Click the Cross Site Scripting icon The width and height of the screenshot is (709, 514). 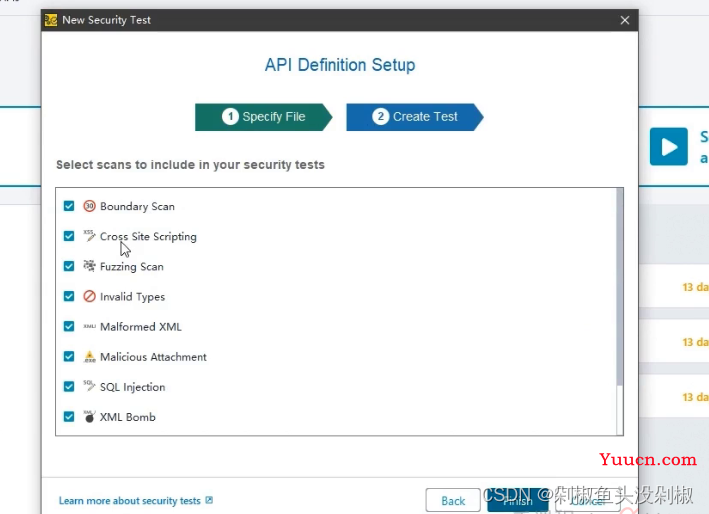point(89,236)
